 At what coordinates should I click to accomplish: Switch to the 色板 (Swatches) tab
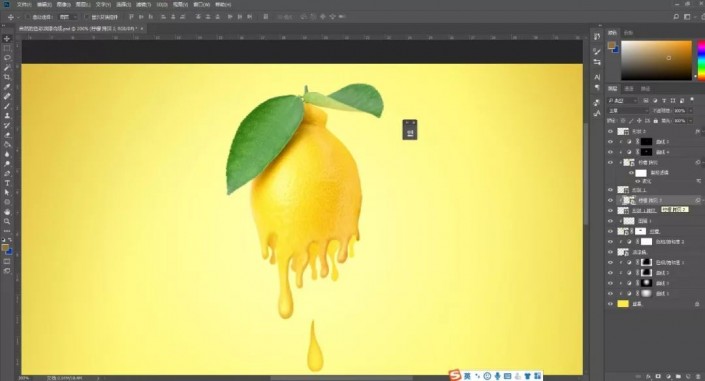tap(628, 33)
